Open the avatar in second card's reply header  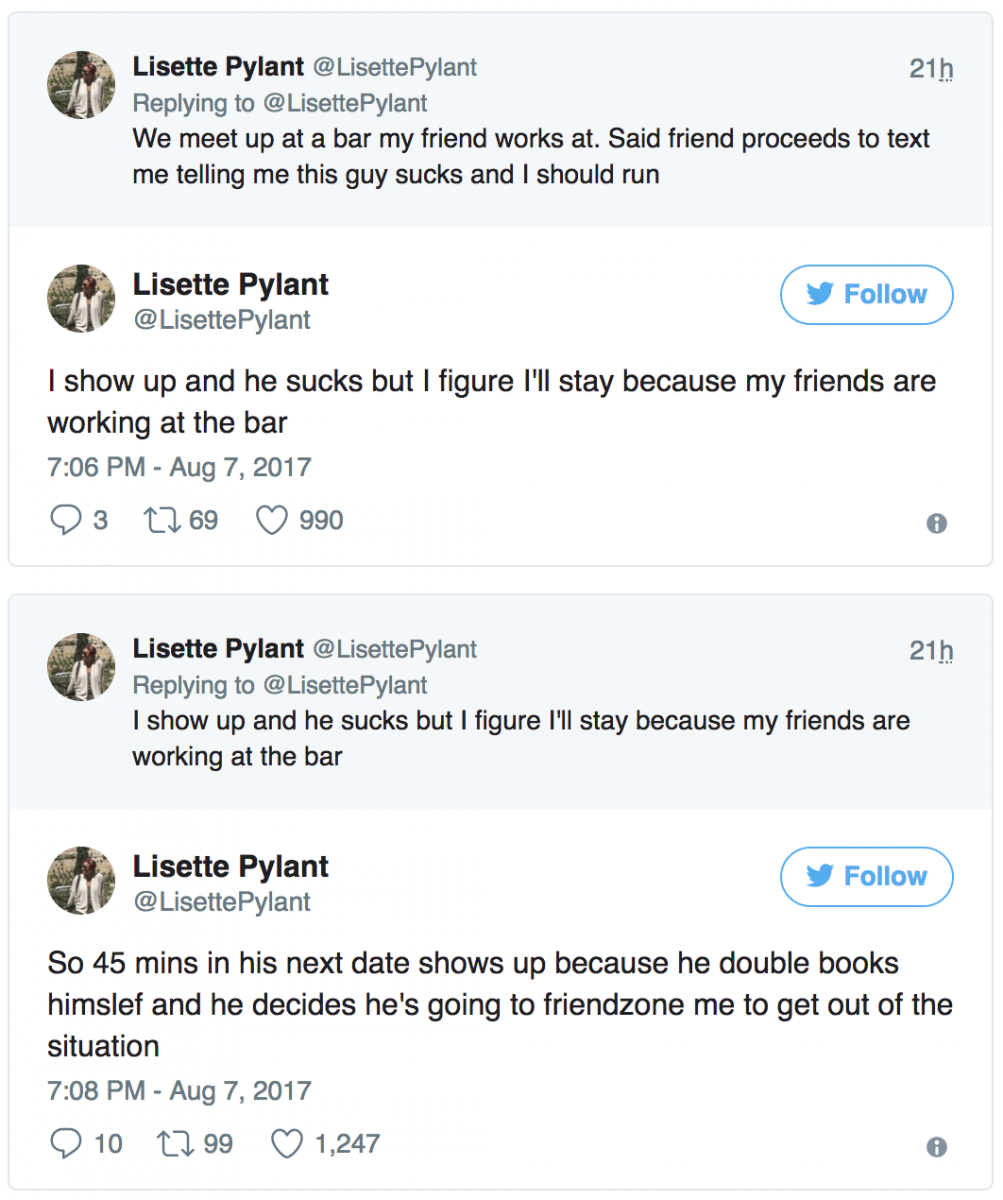point(82,666)
